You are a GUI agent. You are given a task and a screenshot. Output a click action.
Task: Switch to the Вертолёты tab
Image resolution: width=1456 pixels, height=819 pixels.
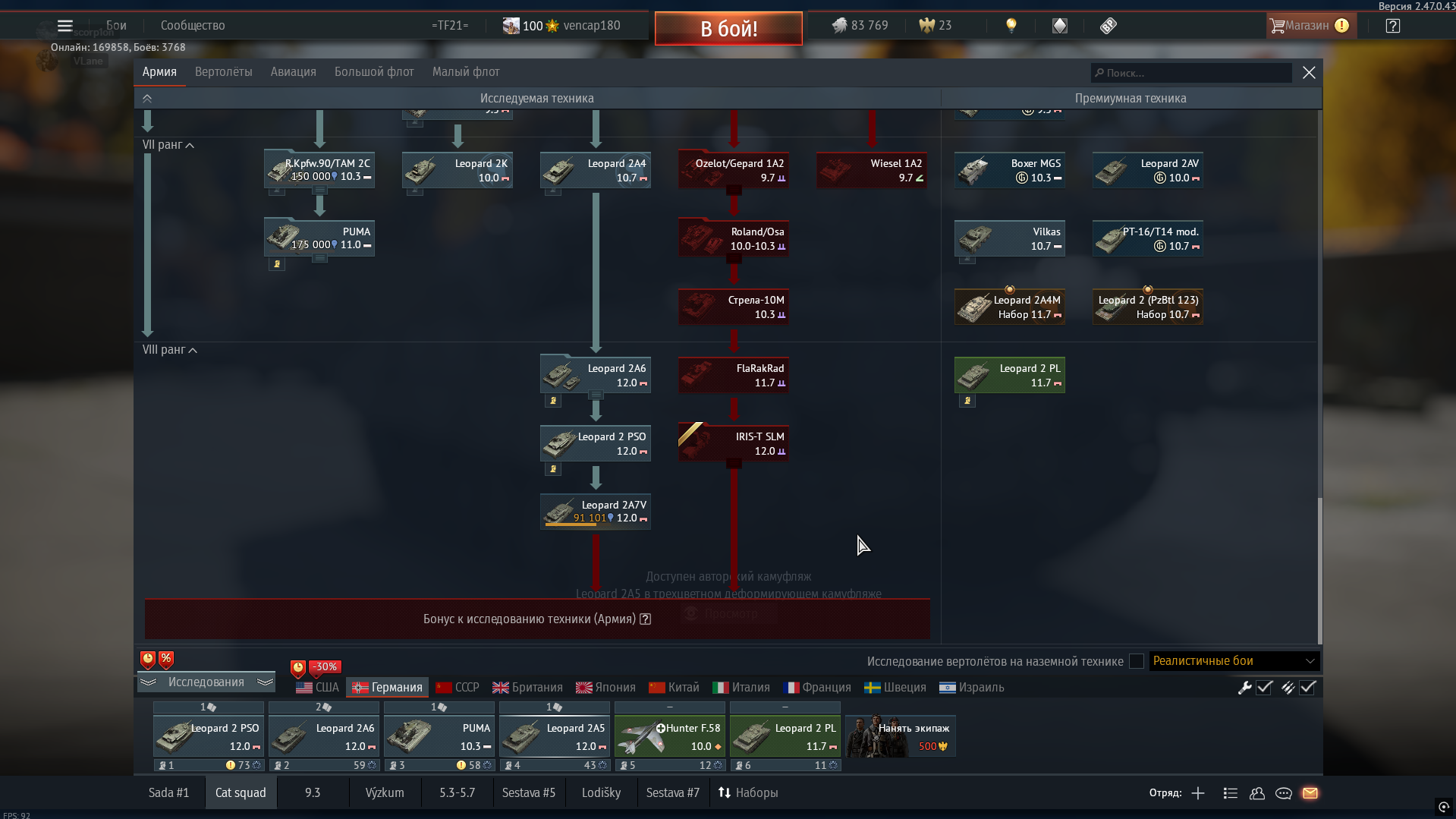click(224, 72)
